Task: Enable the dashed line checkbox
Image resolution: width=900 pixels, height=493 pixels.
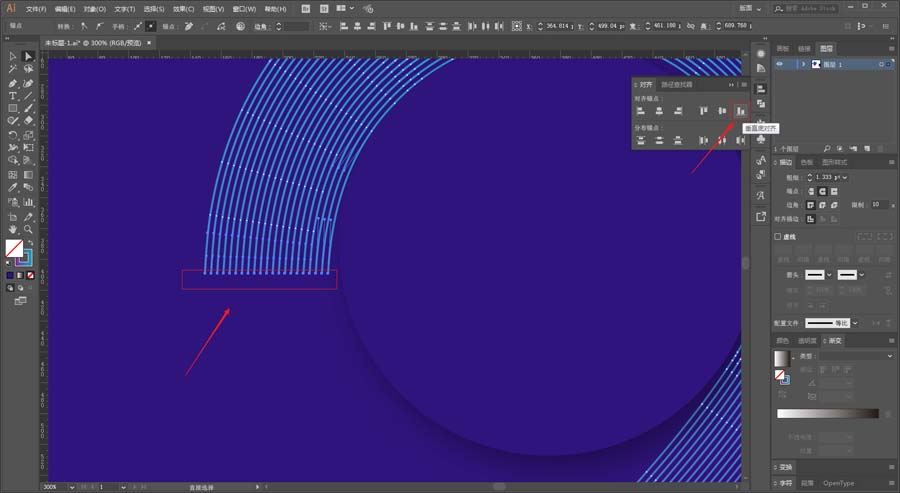Action: click(778, 236)
